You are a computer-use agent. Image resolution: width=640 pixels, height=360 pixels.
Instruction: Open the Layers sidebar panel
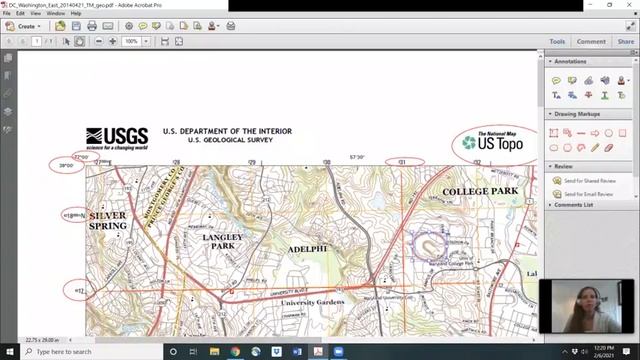(x=8, y=111)
